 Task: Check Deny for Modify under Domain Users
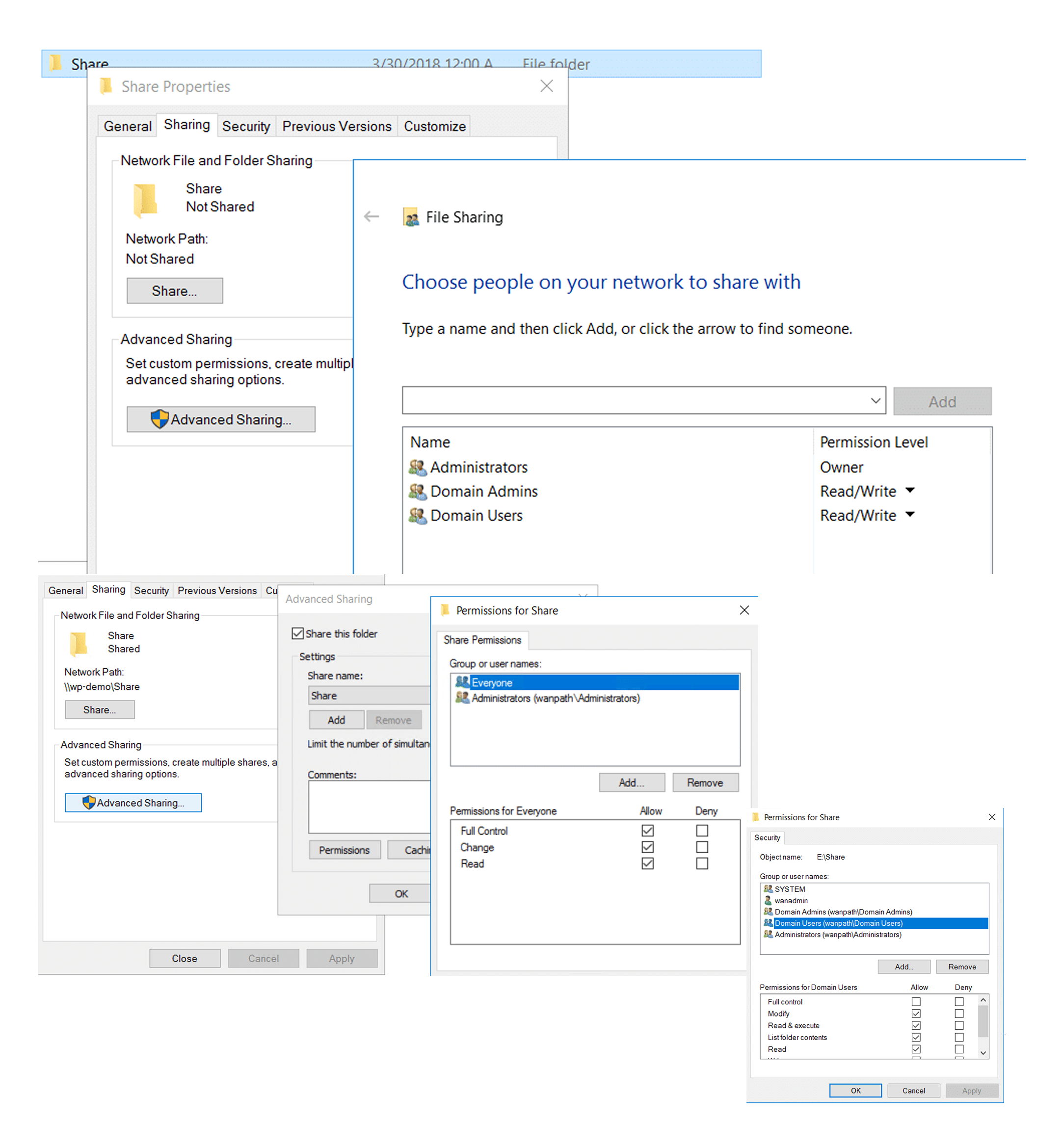959,1014
